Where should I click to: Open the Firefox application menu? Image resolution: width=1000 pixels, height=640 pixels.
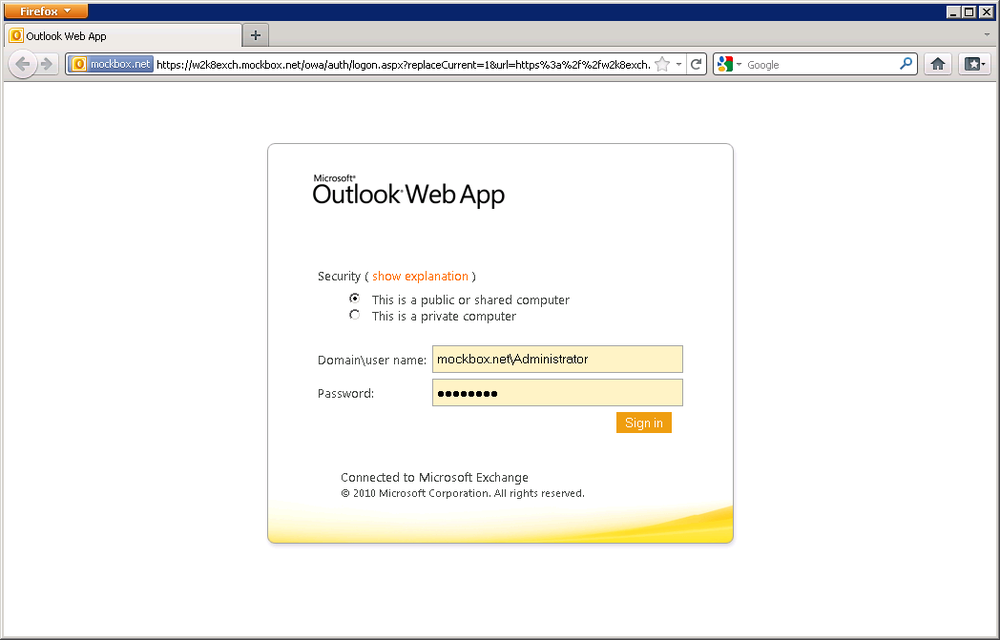pos(46,11)
